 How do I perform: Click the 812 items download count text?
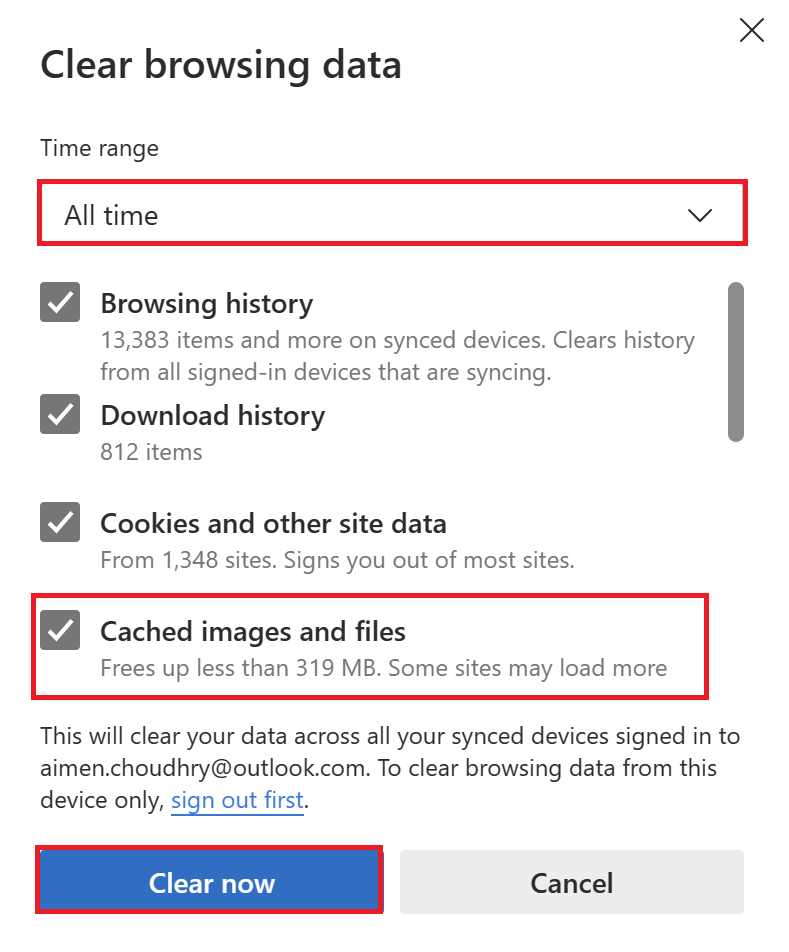tap(151, 452)
